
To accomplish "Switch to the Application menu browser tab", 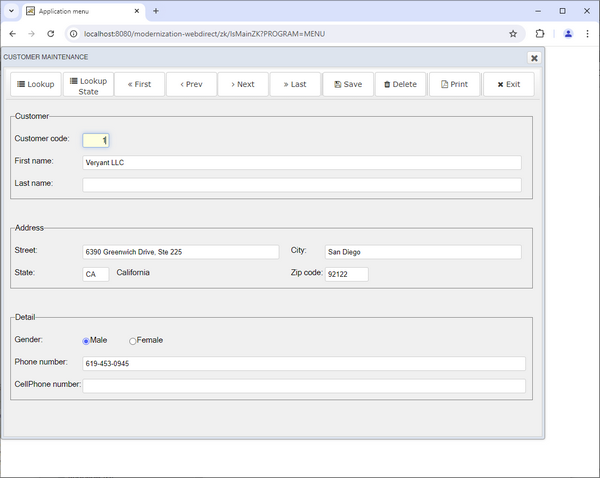I will click(80, 11).
